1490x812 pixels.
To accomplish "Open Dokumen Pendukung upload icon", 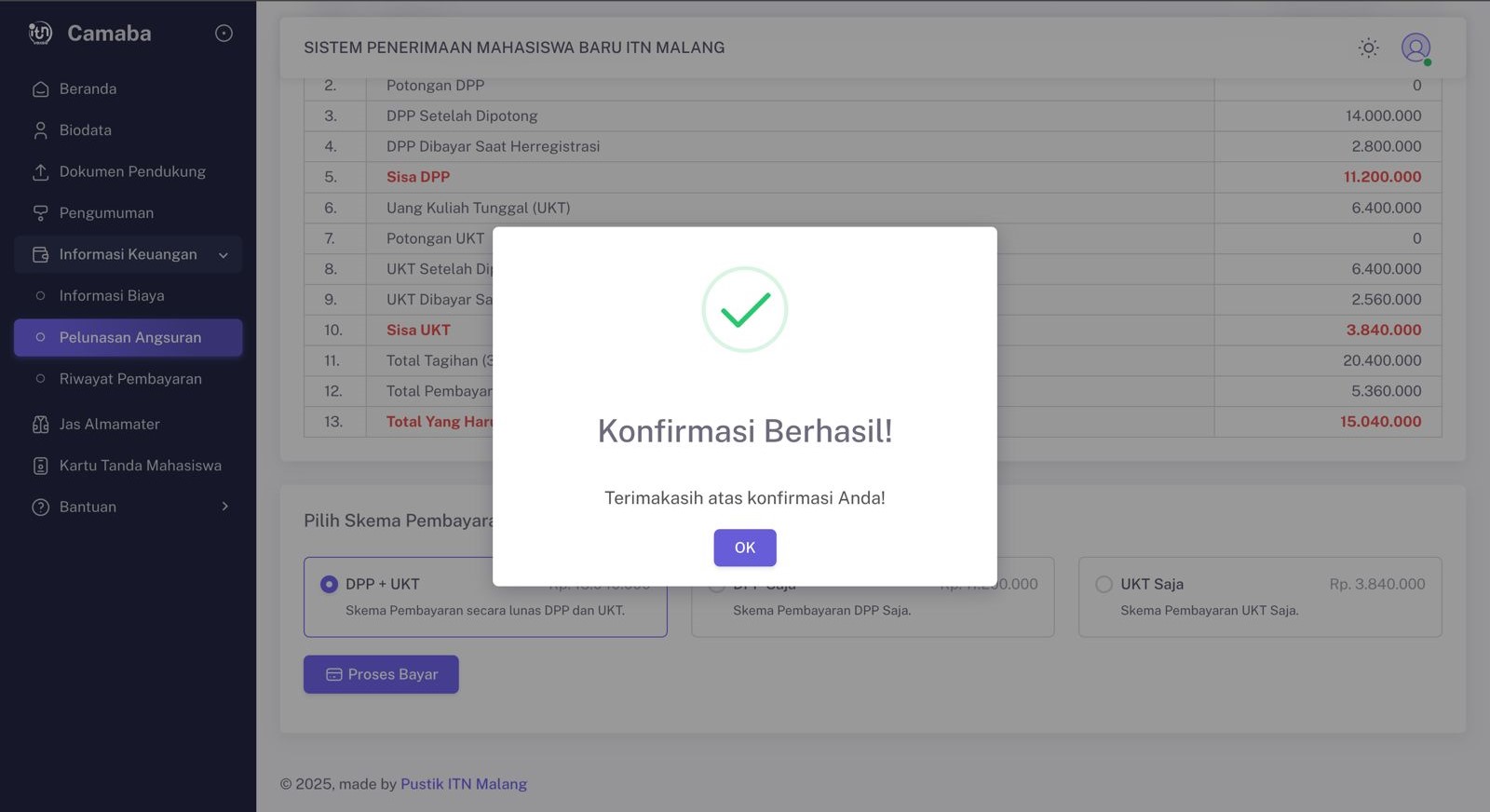I will point(40,172).
